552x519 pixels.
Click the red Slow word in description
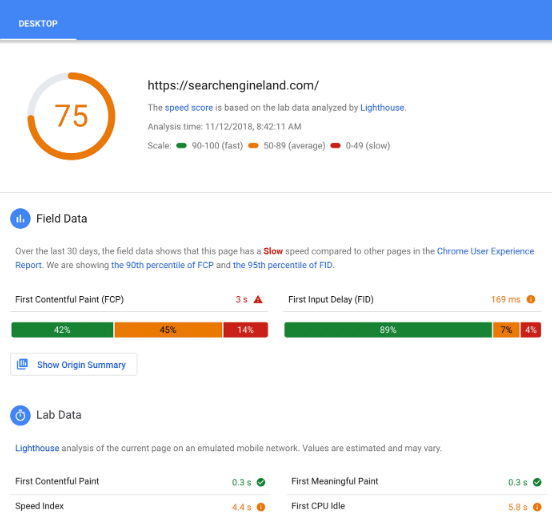coord(273,251)
